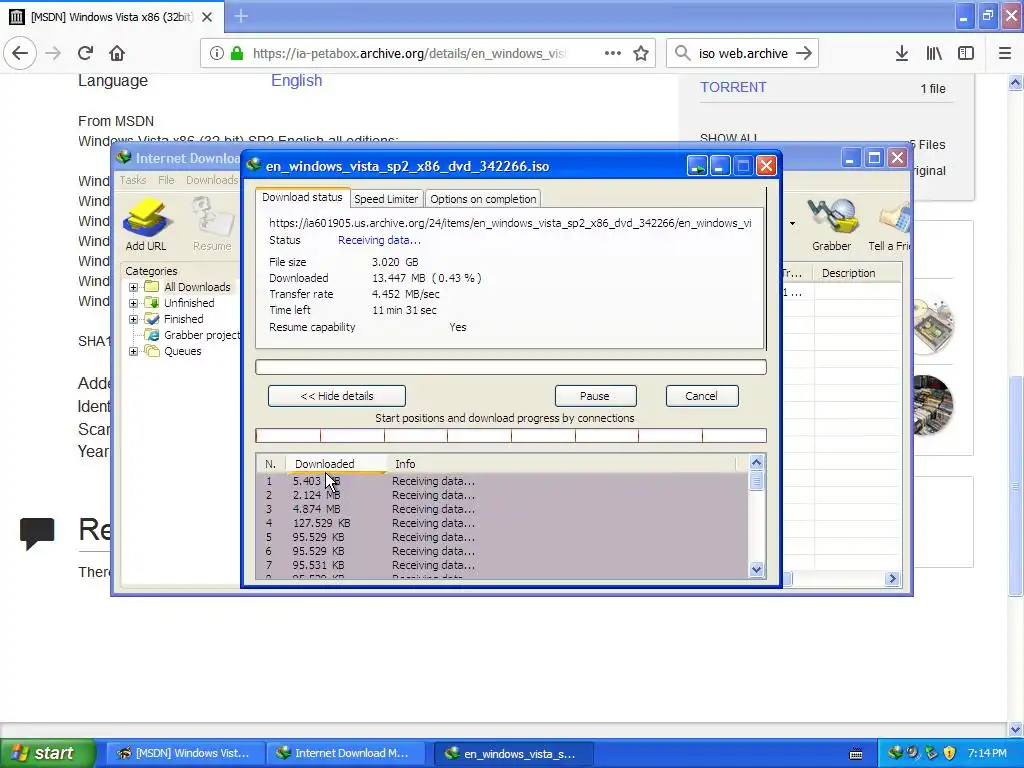Open the IDM File menu
The width and height of the screenshot is (1024, 768).
click(x=166, y=180)
